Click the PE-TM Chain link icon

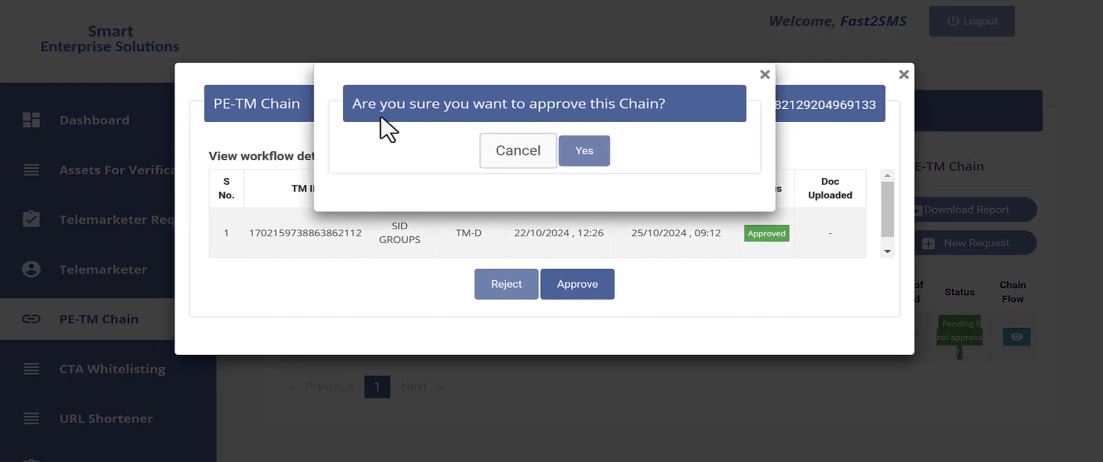click(31, 319)
